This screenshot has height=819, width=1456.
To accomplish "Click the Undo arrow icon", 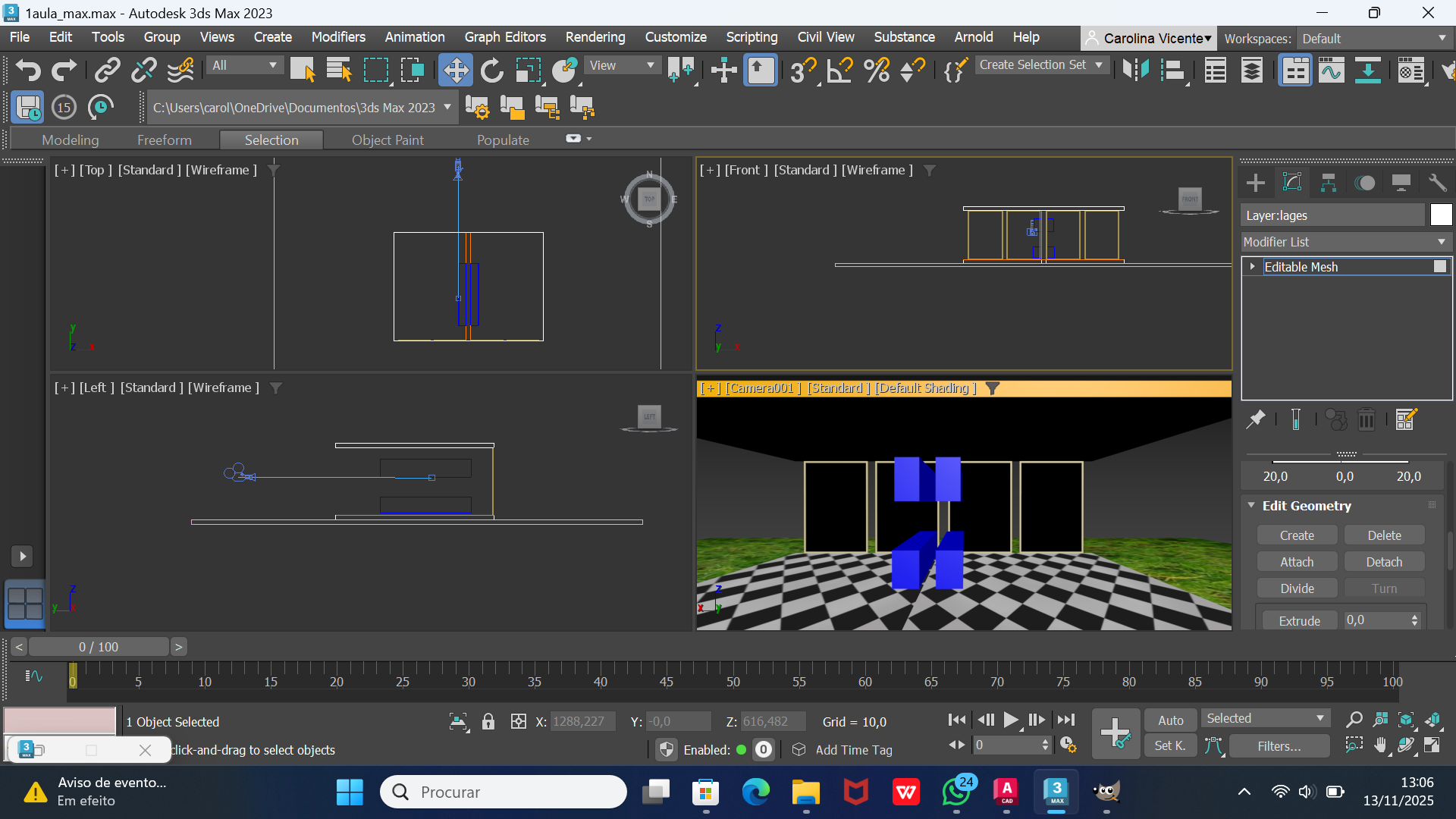I will pos(28,71).
